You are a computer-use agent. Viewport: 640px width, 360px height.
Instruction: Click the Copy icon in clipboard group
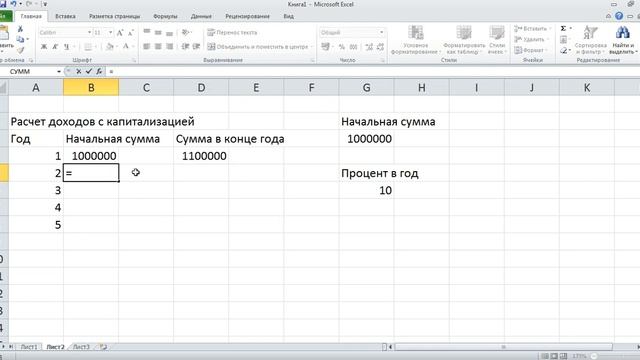pos(20,39)
